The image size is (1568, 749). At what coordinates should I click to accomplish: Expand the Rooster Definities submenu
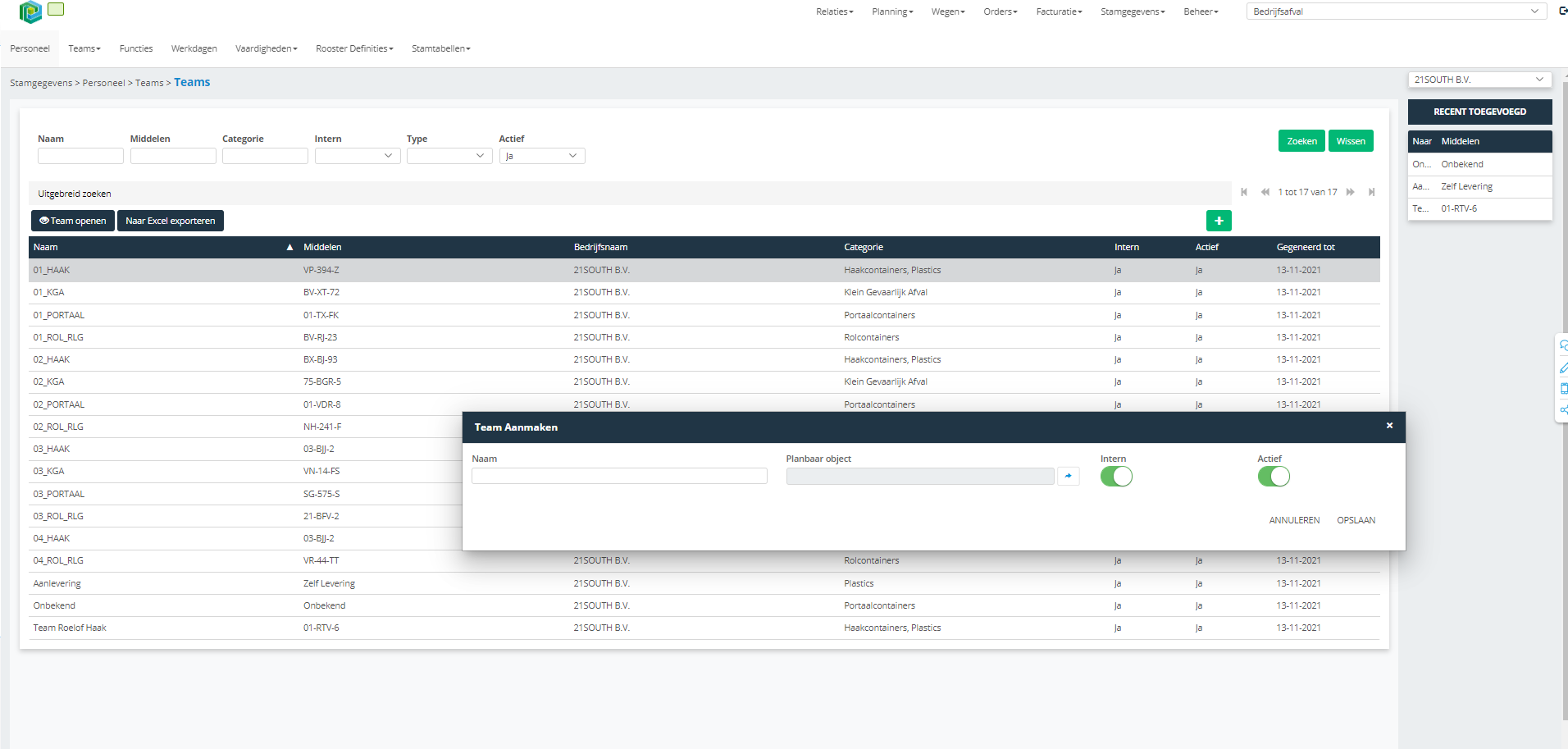click(355, 48)
